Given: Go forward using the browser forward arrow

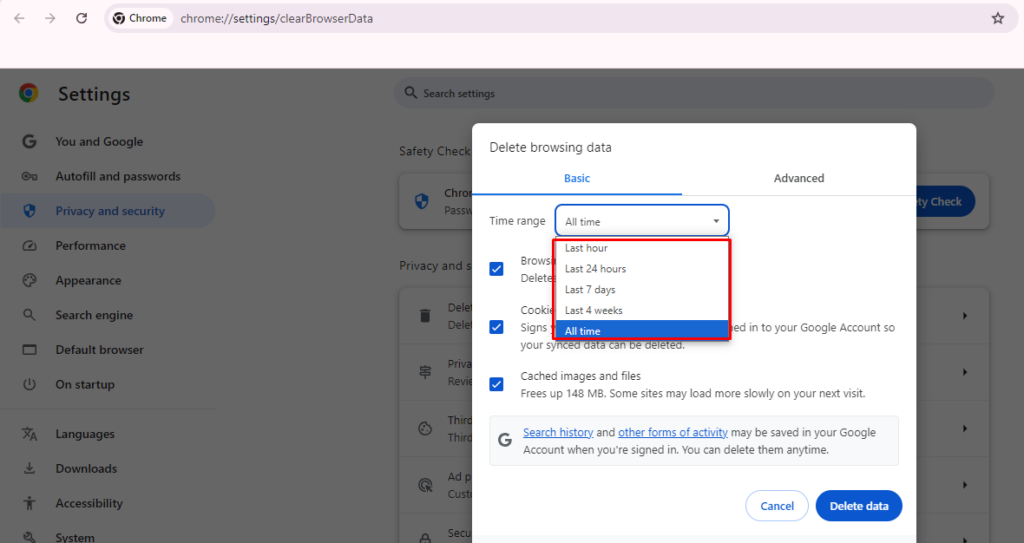Looking at the screenshot, I should pos(50,18).
